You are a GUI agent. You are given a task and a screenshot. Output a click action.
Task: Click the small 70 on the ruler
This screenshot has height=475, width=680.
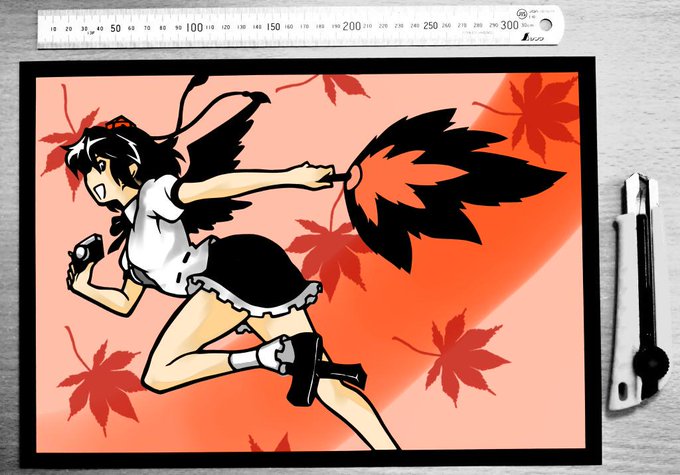pos(147,28)
